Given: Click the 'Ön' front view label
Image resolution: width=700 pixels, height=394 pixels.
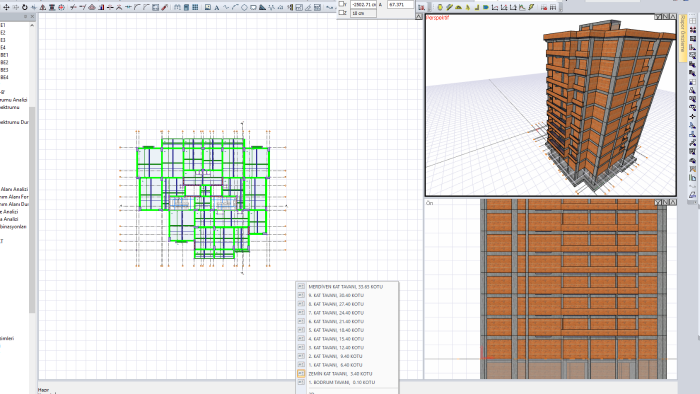Looking at the screenshot, I should click(429, 203).
